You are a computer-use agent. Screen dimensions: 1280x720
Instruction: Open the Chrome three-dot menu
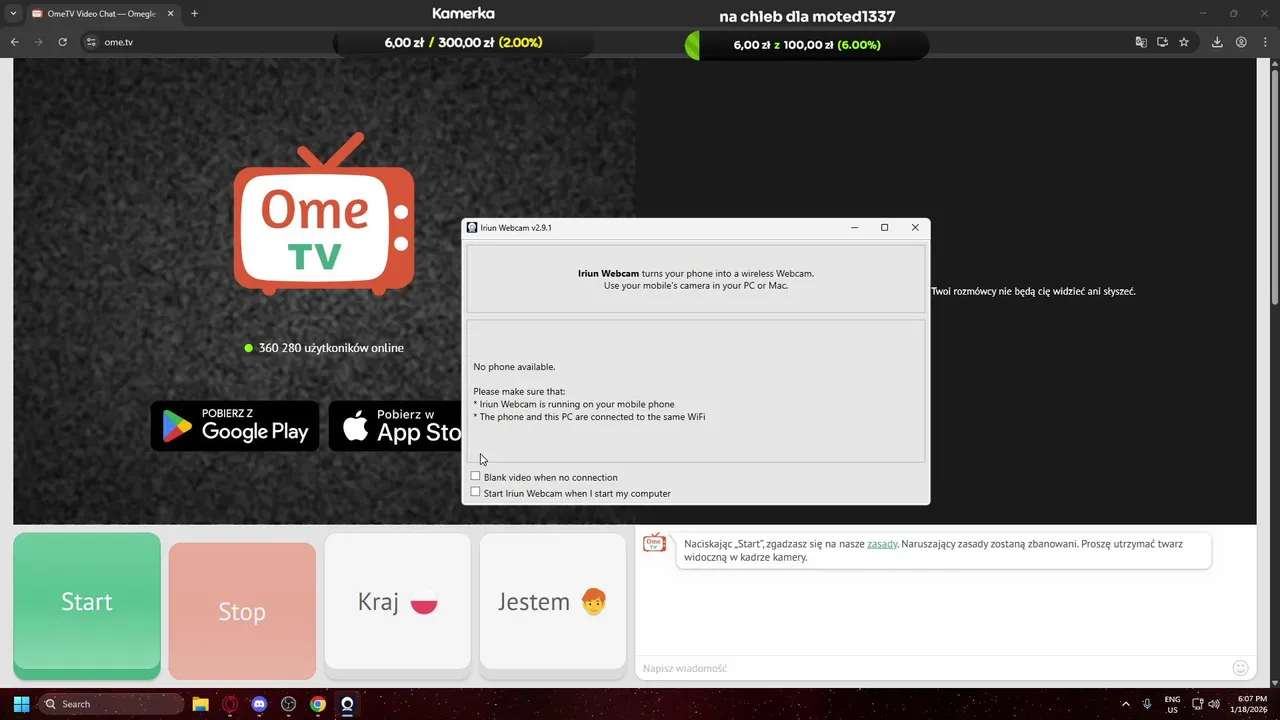tap(1265, 42)
